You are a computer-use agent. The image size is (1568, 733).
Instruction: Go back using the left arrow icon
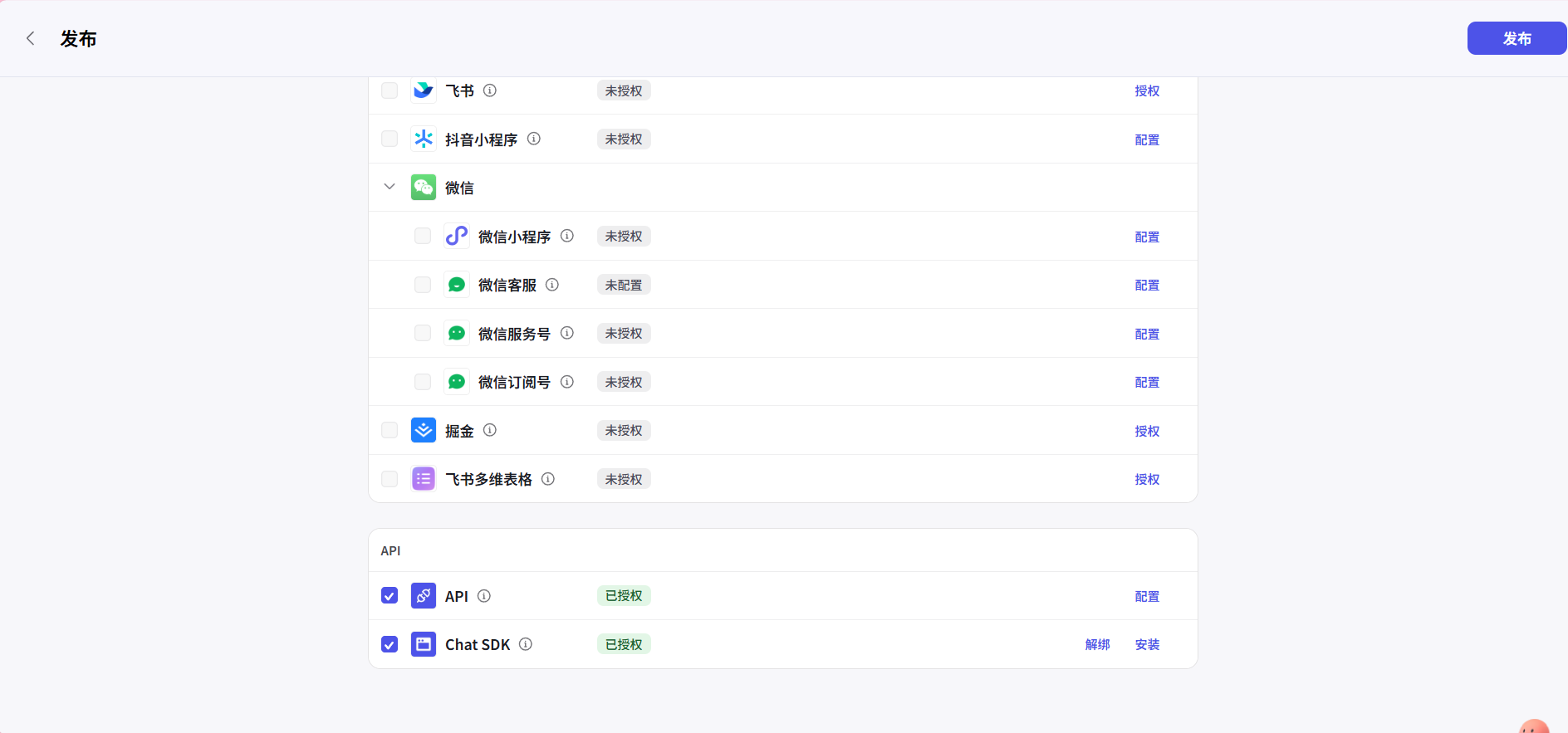point(31,38)
